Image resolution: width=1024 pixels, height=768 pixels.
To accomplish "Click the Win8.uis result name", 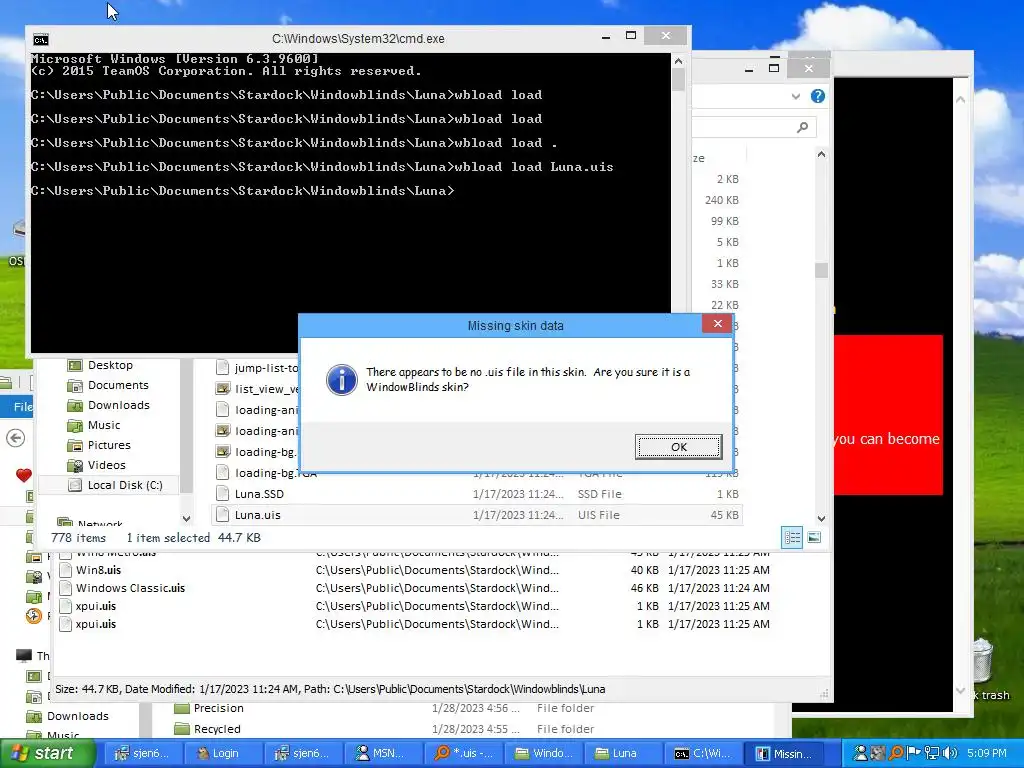I will [x=98, y=570].
